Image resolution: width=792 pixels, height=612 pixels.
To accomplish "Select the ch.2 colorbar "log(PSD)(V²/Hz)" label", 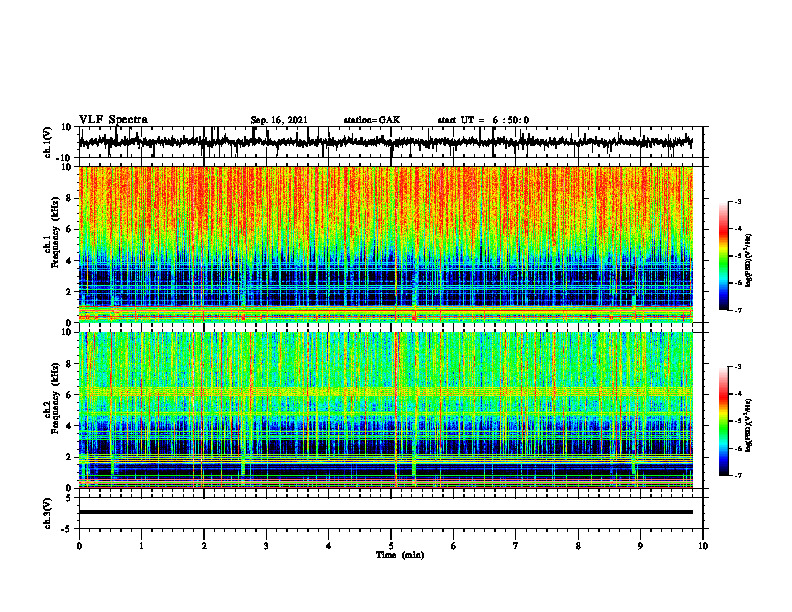I will click(x=748, y=425).
